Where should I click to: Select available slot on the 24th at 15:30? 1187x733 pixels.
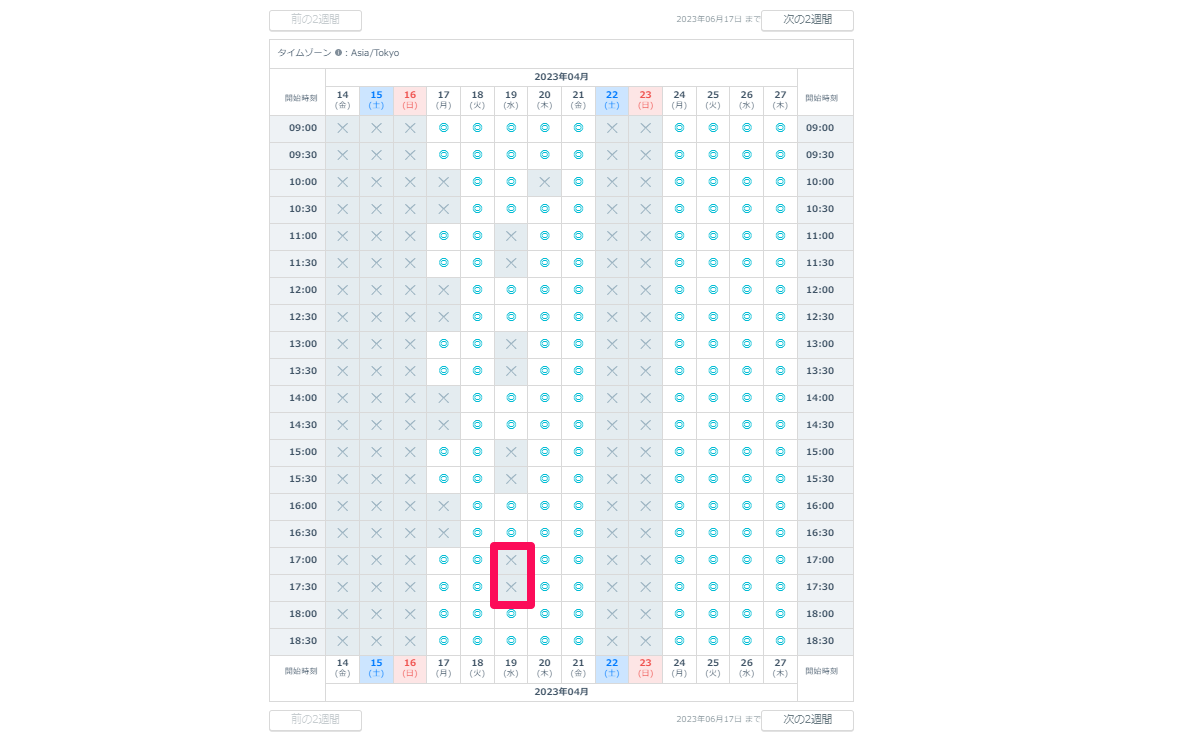[x=679, y=479]
